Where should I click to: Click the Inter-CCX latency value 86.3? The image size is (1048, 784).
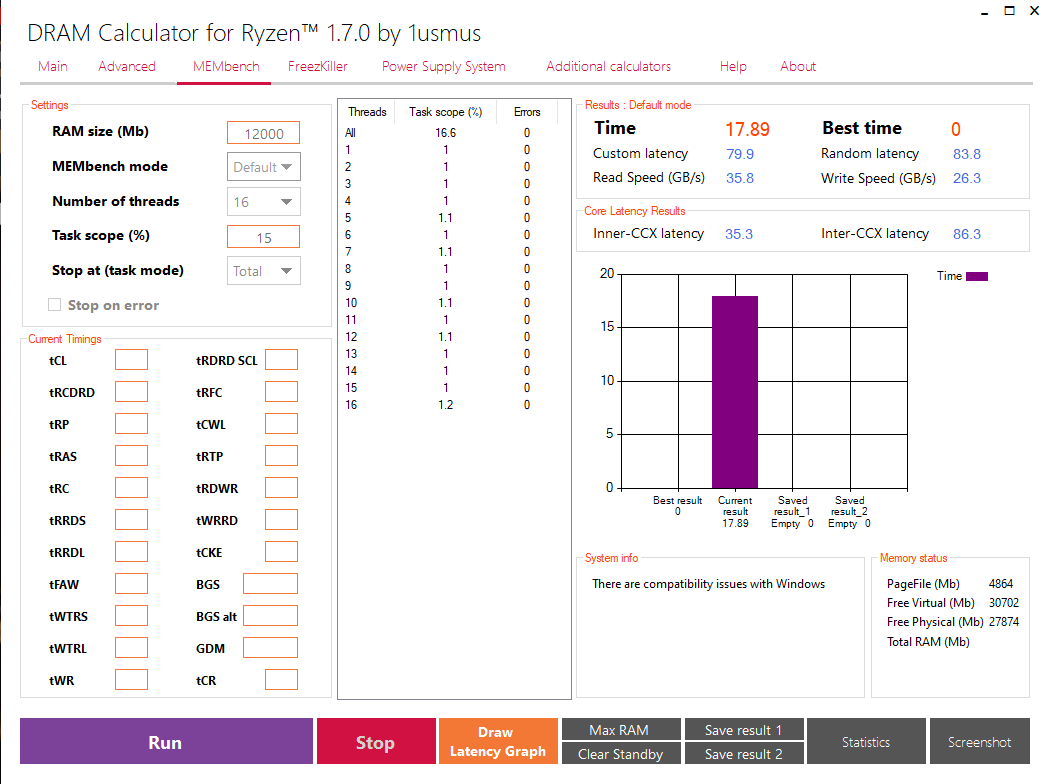(x=966, y=234)
